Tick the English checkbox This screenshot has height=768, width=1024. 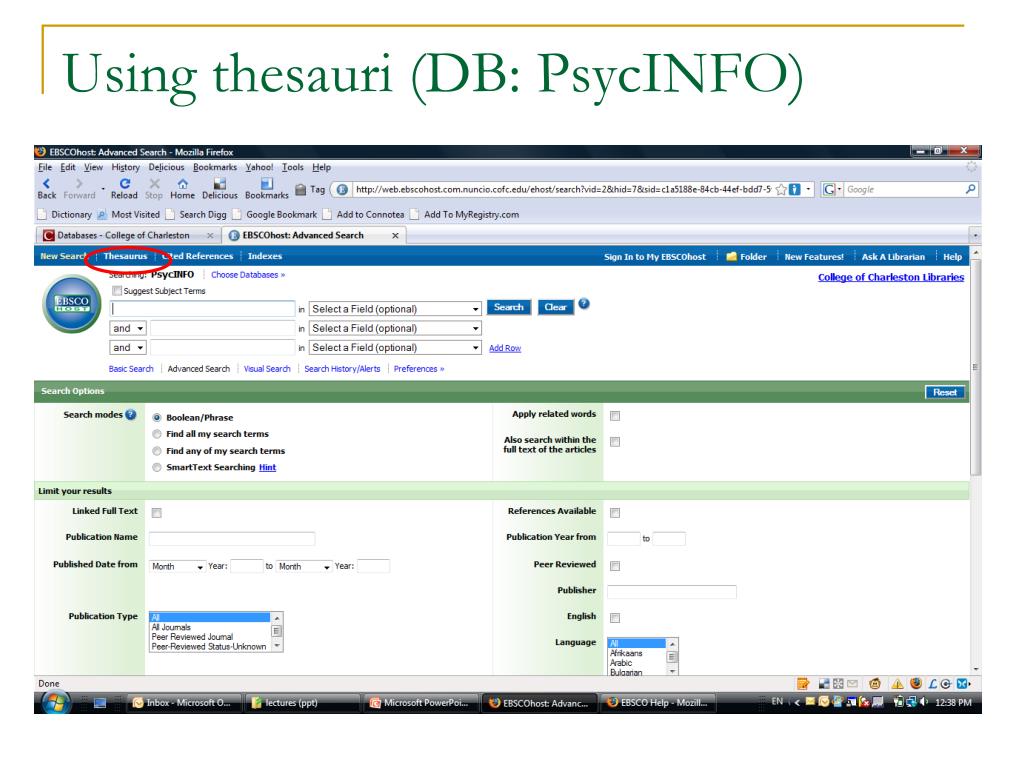(x=615, y=618)
